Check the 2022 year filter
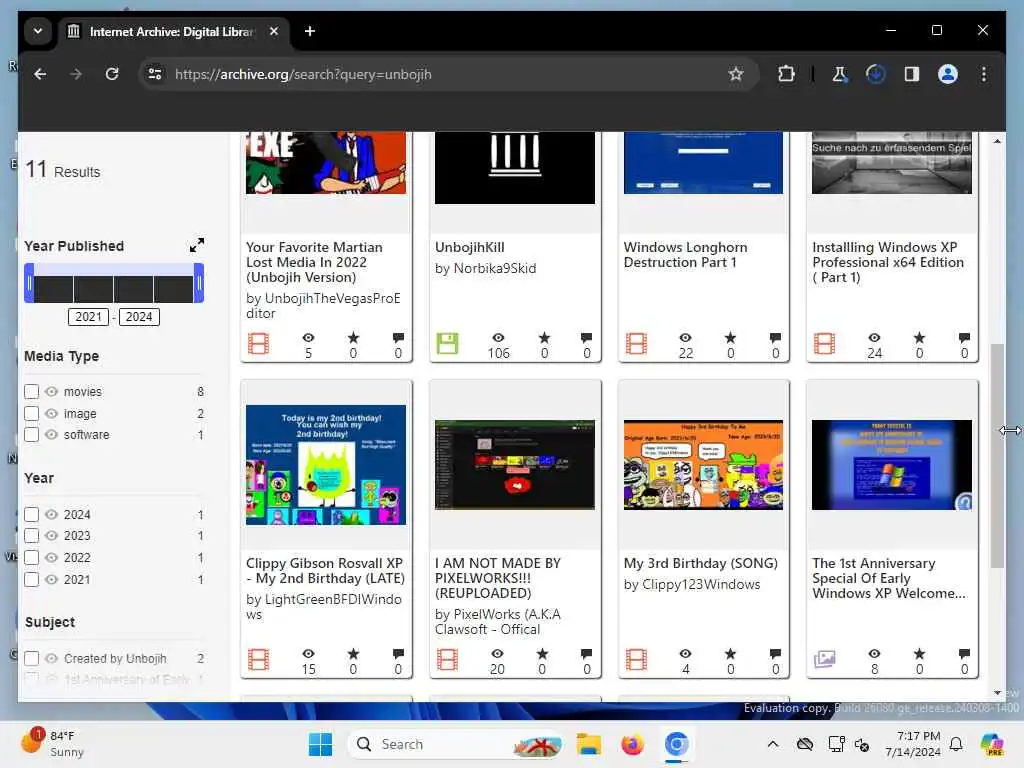This screenshot has width=1024, height=768. point(31,558)
